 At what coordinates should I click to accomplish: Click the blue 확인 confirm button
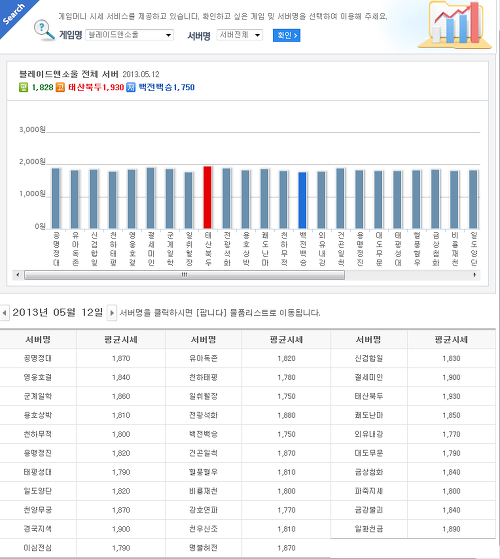click(287, 35)
